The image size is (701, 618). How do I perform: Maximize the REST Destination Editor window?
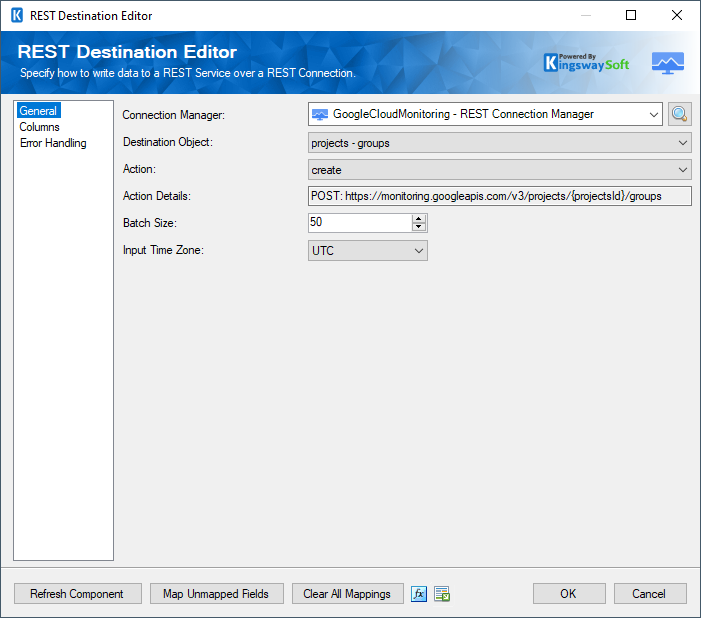click(x=631, y=15)
